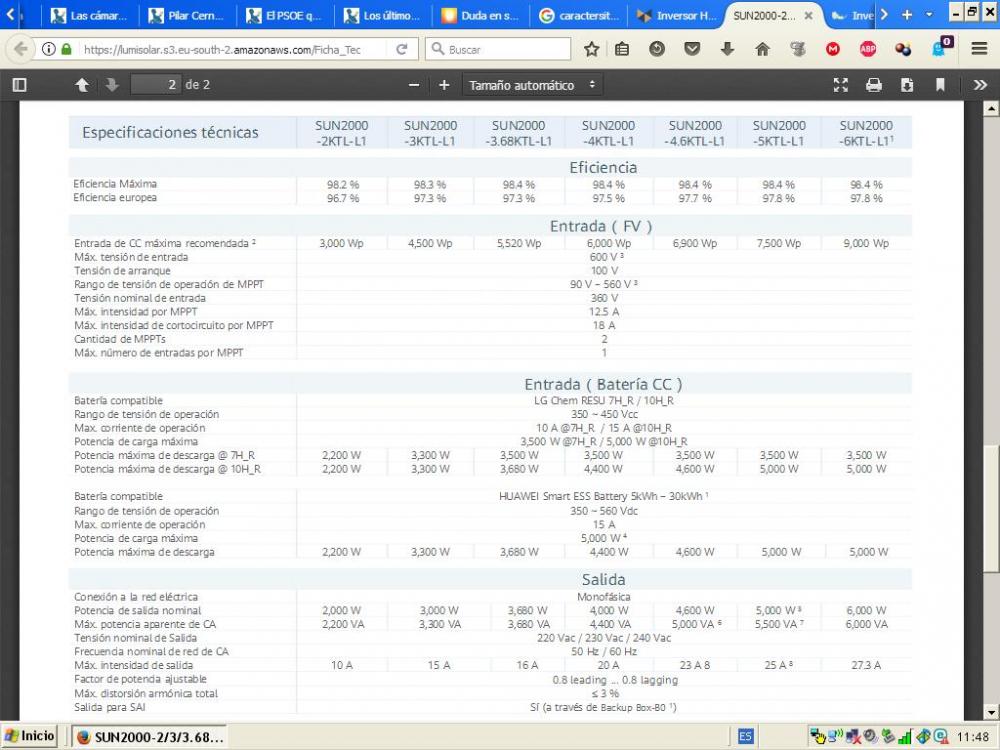Screen dimensions: 1000x750
Task: Open the Firefox downloads panel
Action: click(x=727, y=49)
